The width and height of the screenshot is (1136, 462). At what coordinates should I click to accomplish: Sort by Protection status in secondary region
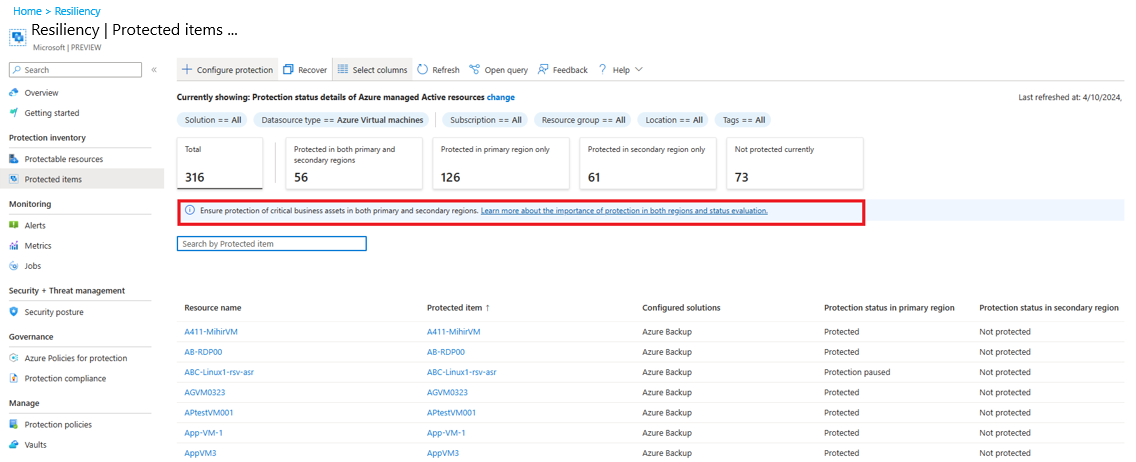click(1049, 308)
